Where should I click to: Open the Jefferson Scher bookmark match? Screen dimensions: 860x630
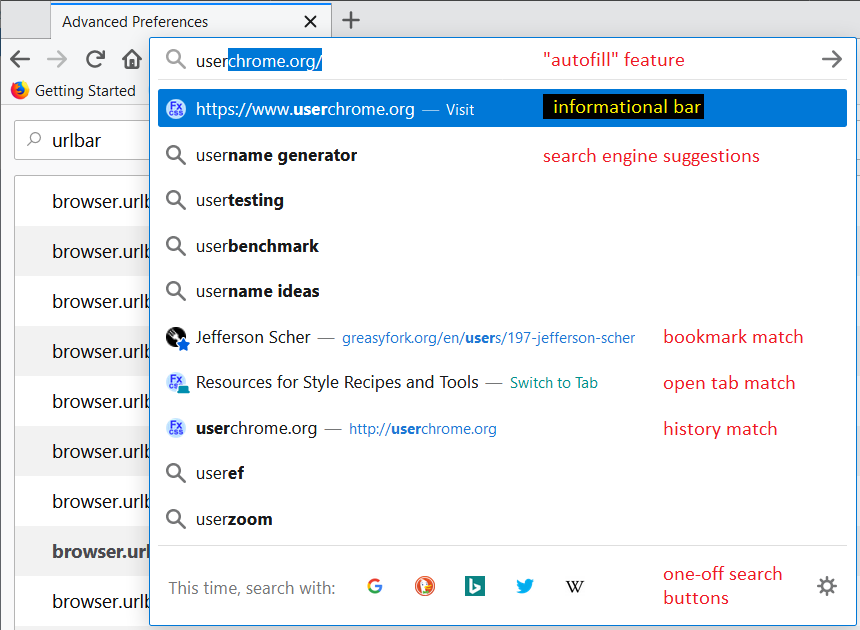502,337
